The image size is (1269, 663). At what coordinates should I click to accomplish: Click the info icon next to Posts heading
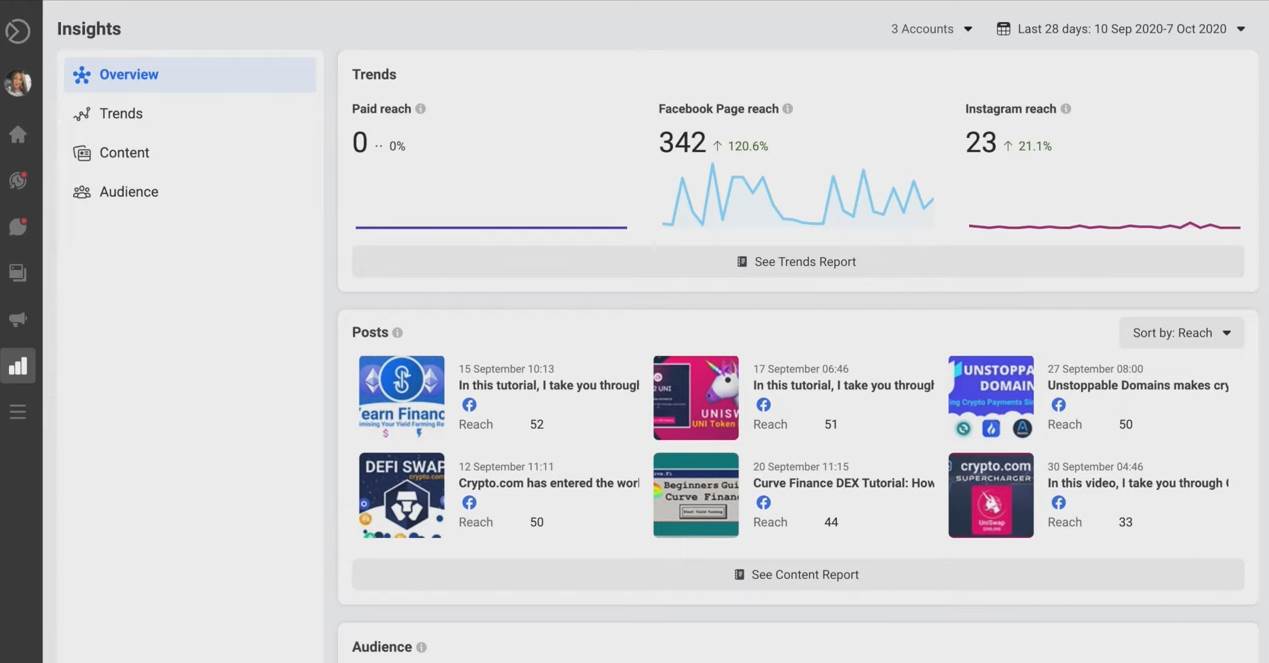(397, 333)
